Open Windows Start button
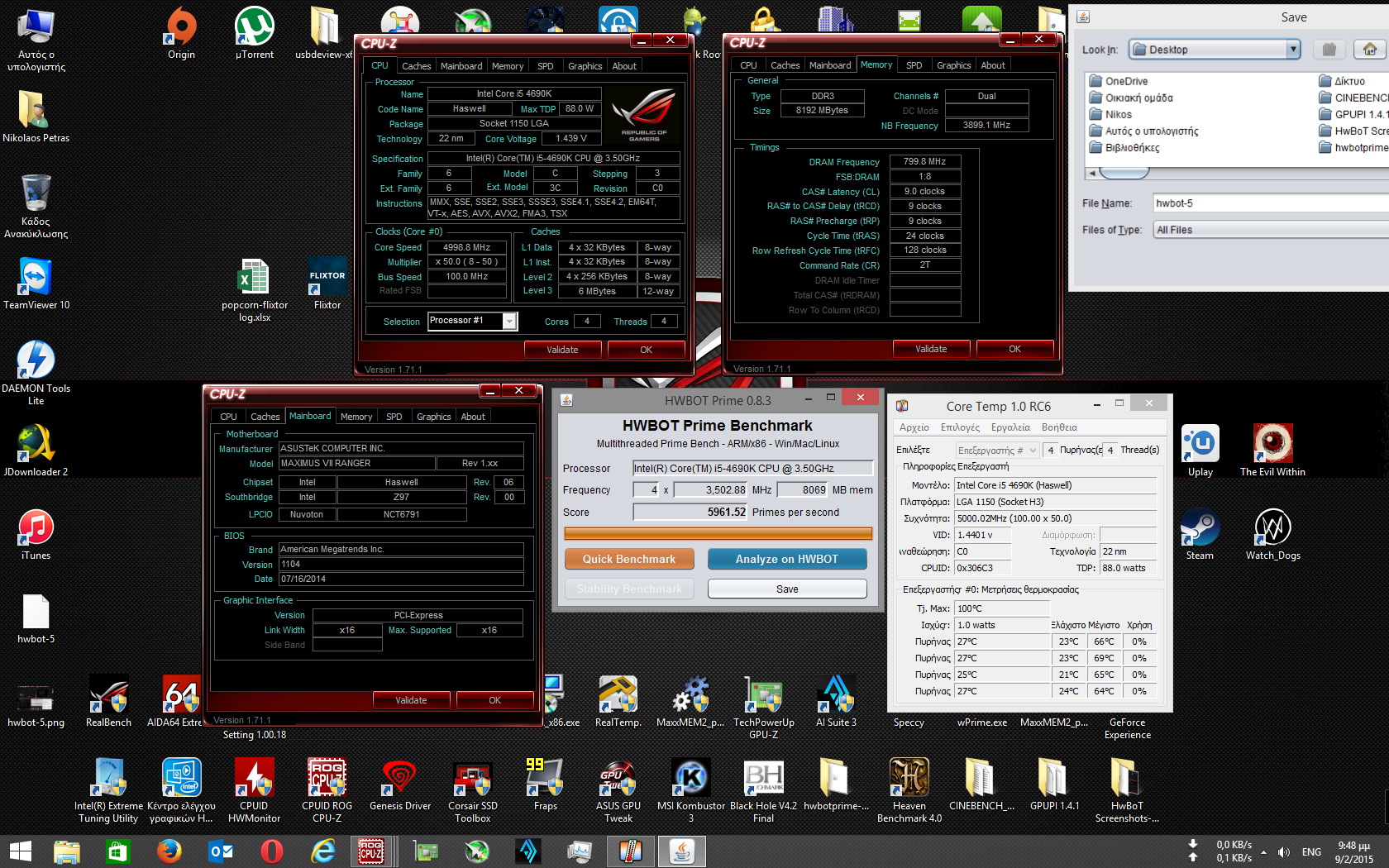Viewport: 1389px width, 868px height. coord(21,851)
